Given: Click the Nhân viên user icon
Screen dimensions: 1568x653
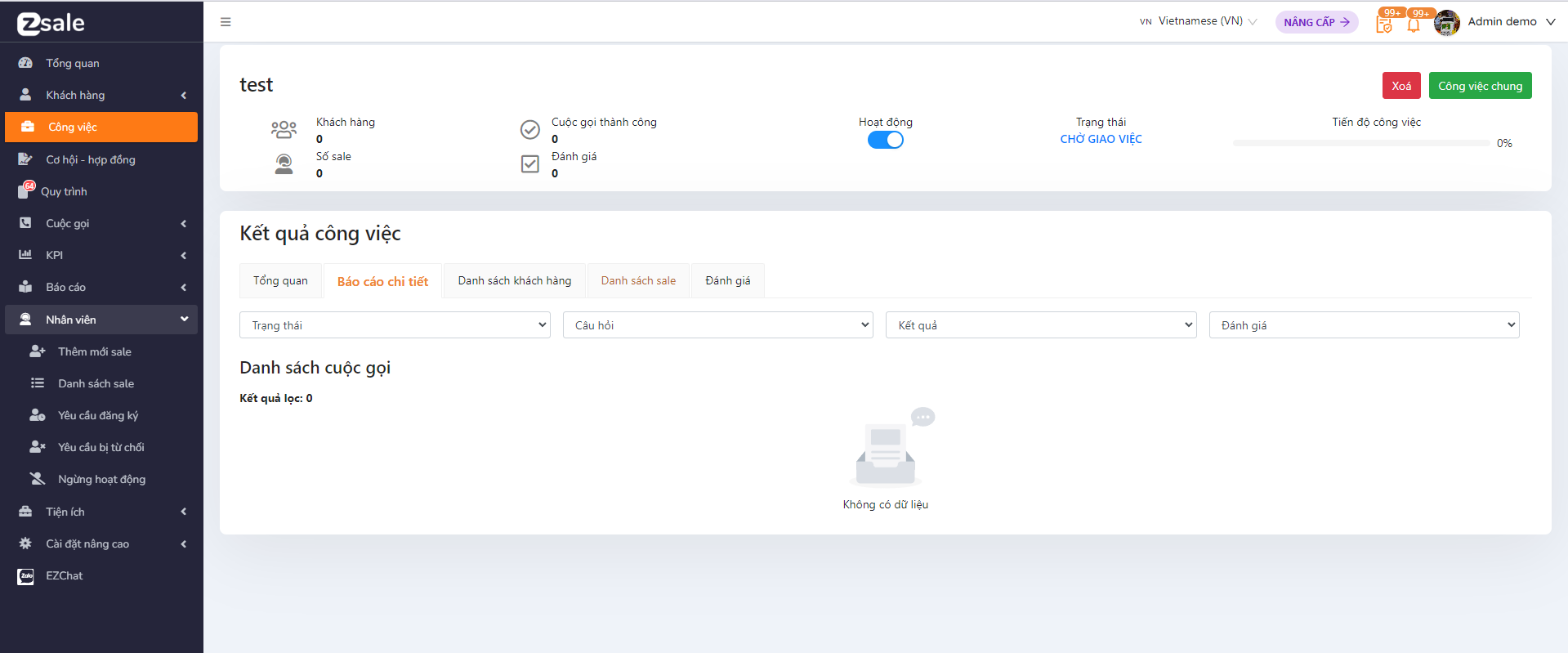Looking at the screenshot, I should (25, 320).
